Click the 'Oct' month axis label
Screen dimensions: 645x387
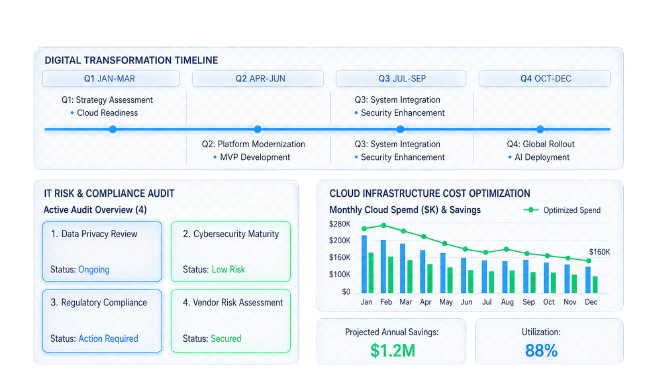549,302
